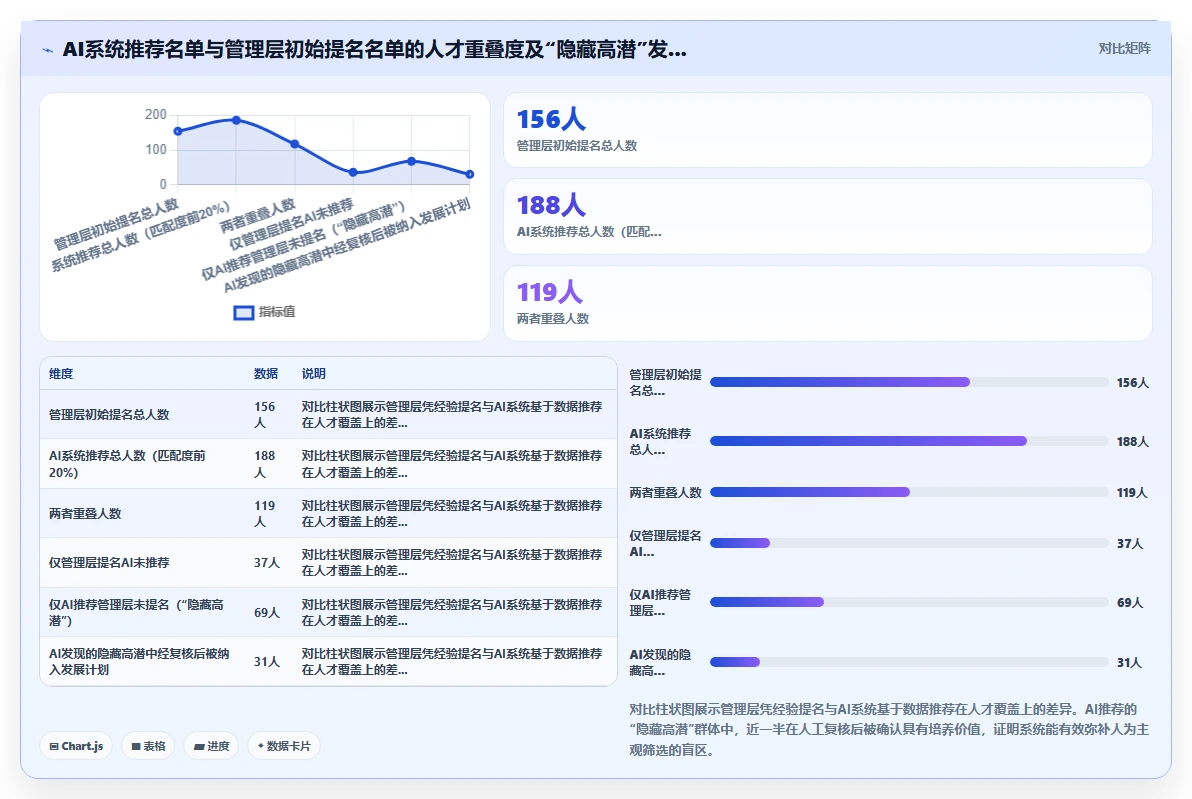Screen dimensions: 1192x799
Task: Click the lightning icon beside the title
Action: click(x=48, y=50)
